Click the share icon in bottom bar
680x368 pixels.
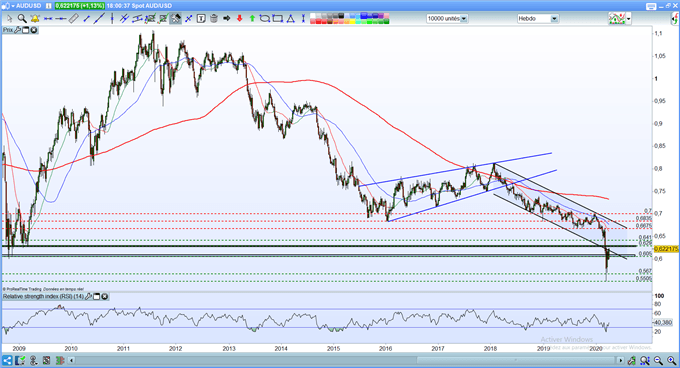[x=7, y=360]
